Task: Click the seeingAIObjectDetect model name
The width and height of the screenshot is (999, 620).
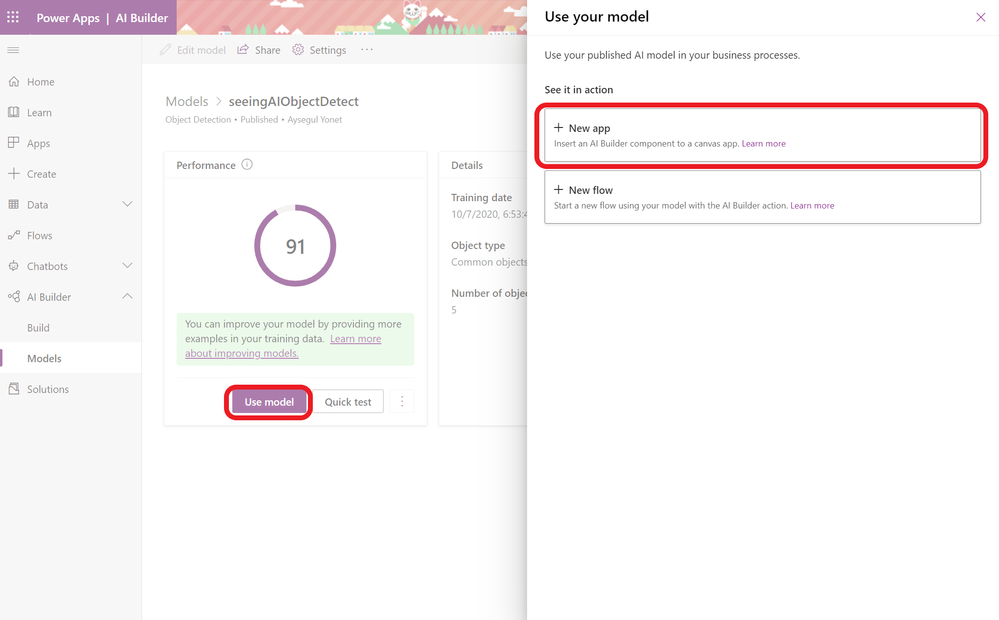Action: click(294, 101)
